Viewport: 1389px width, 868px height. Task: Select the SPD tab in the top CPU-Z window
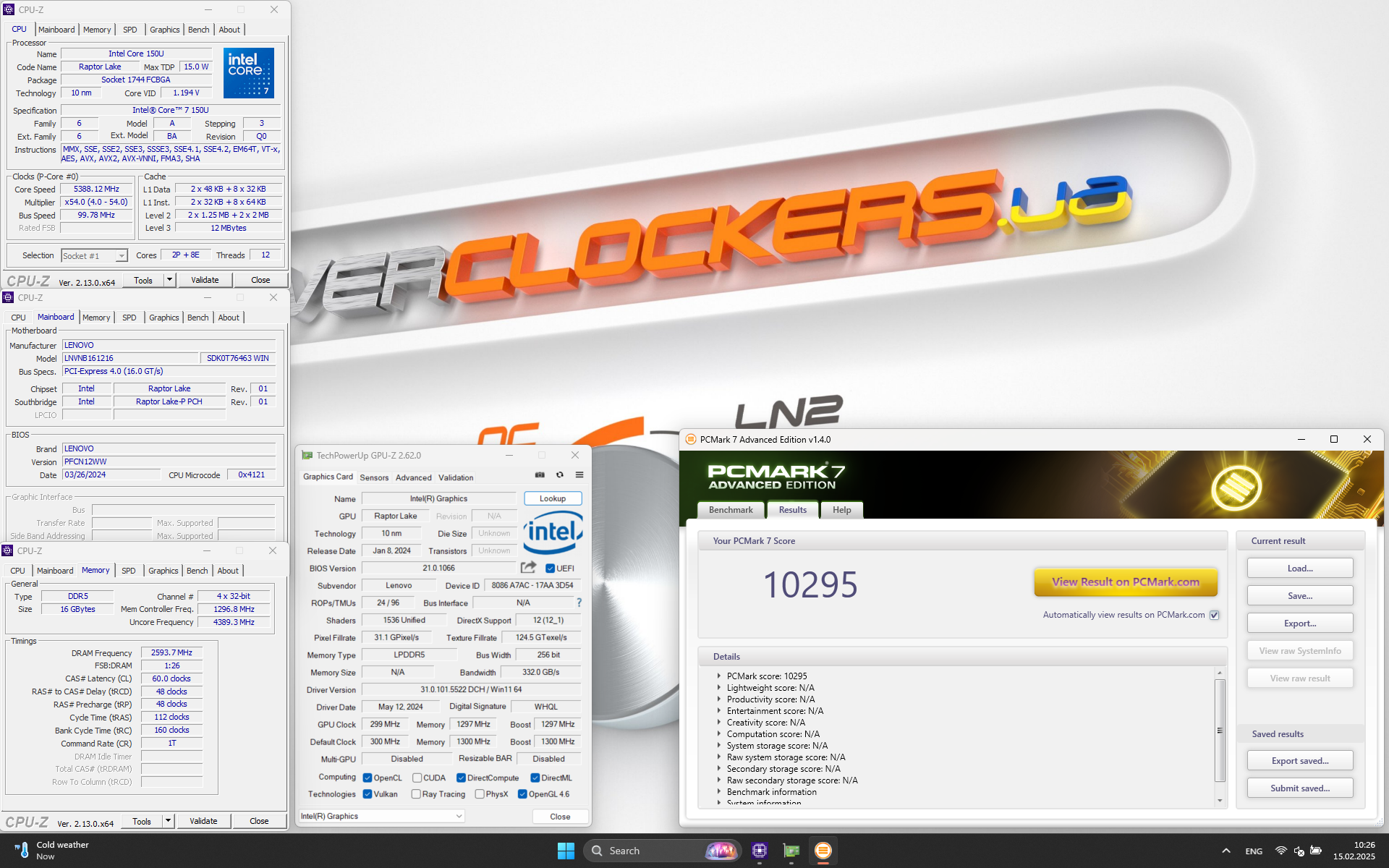130,30
